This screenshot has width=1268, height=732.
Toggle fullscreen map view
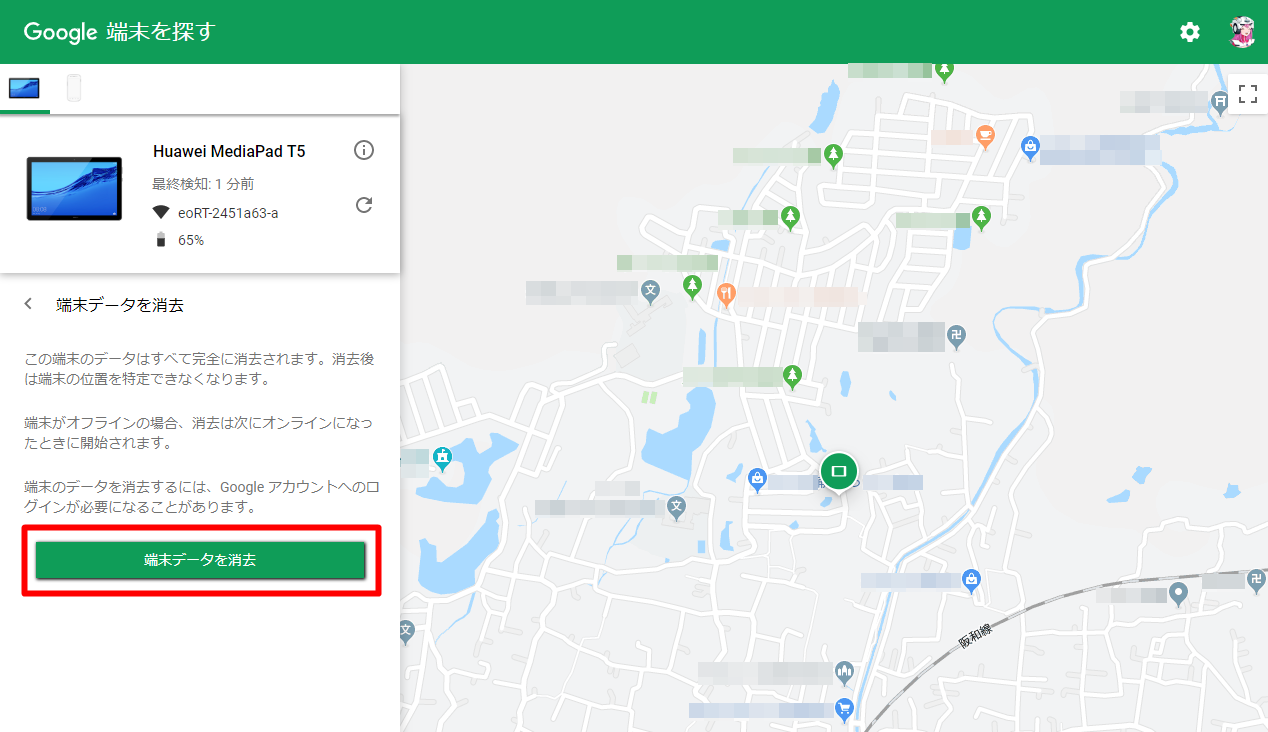point(1247,95)
